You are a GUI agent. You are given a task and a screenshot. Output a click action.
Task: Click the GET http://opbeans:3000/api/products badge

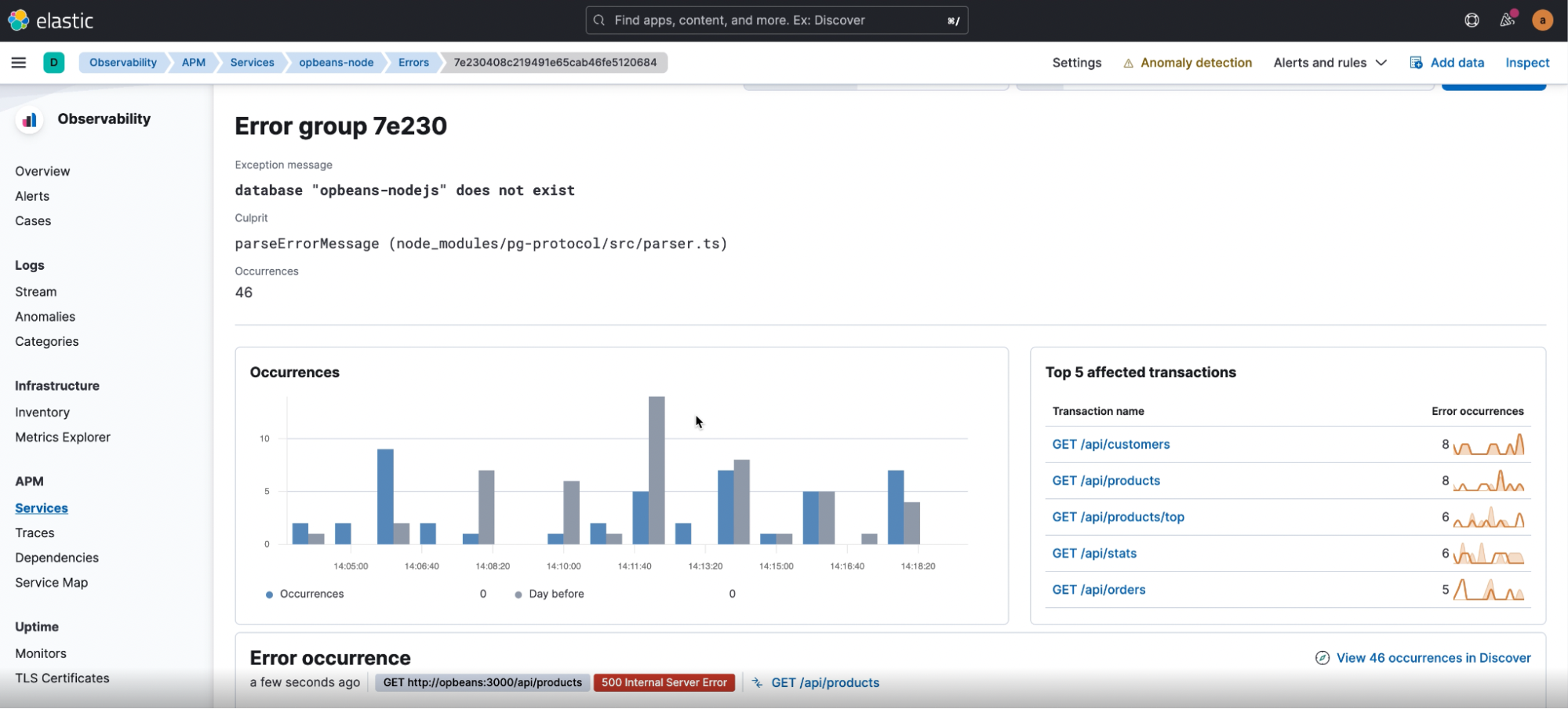(x=482, y=683)
